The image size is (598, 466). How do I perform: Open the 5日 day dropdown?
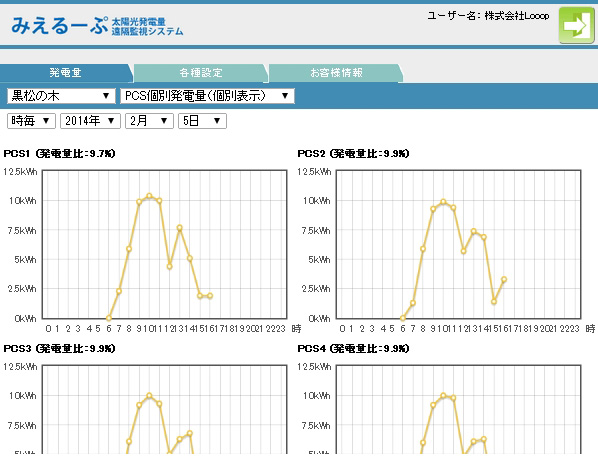203,121
